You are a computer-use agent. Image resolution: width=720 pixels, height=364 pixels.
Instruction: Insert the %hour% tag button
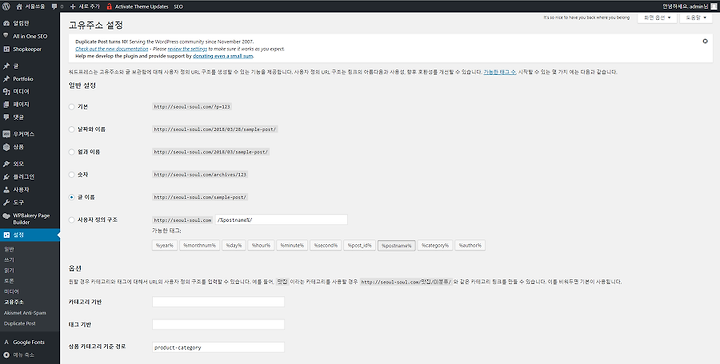coord(262,246)
